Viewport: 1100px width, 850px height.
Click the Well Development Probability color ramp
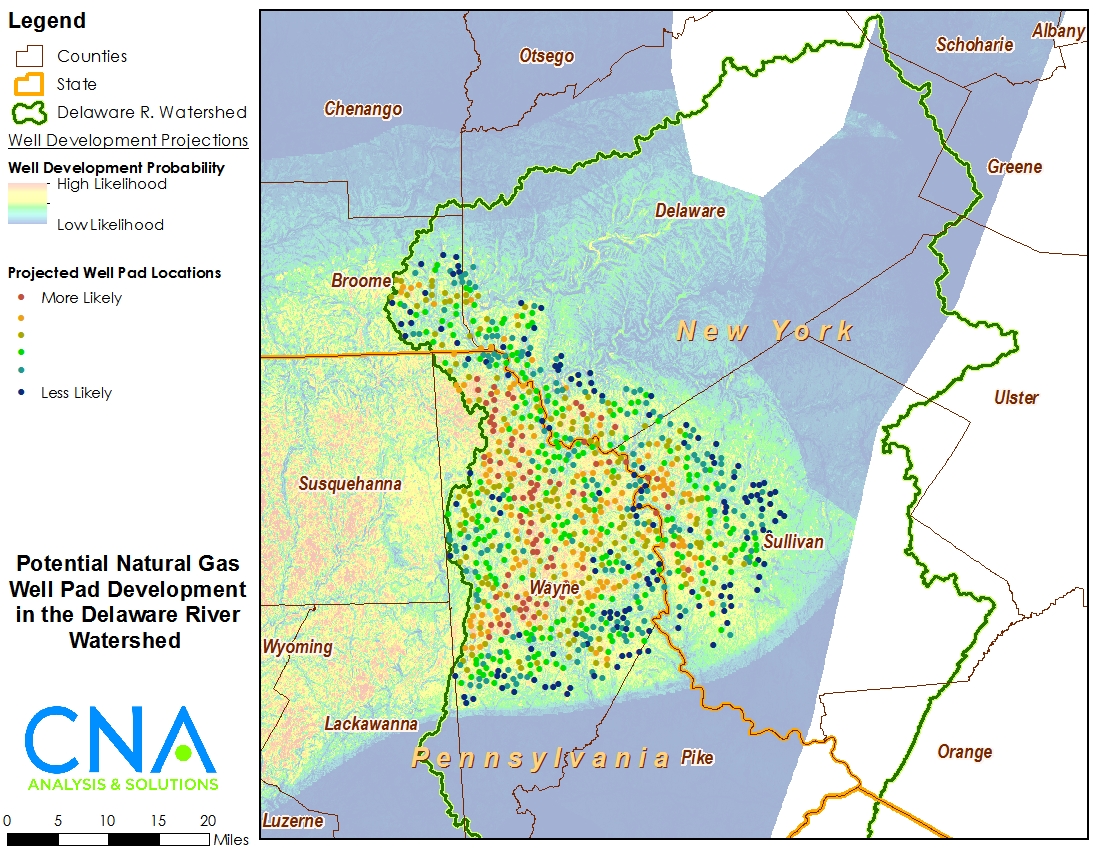(x=27, y=203)
